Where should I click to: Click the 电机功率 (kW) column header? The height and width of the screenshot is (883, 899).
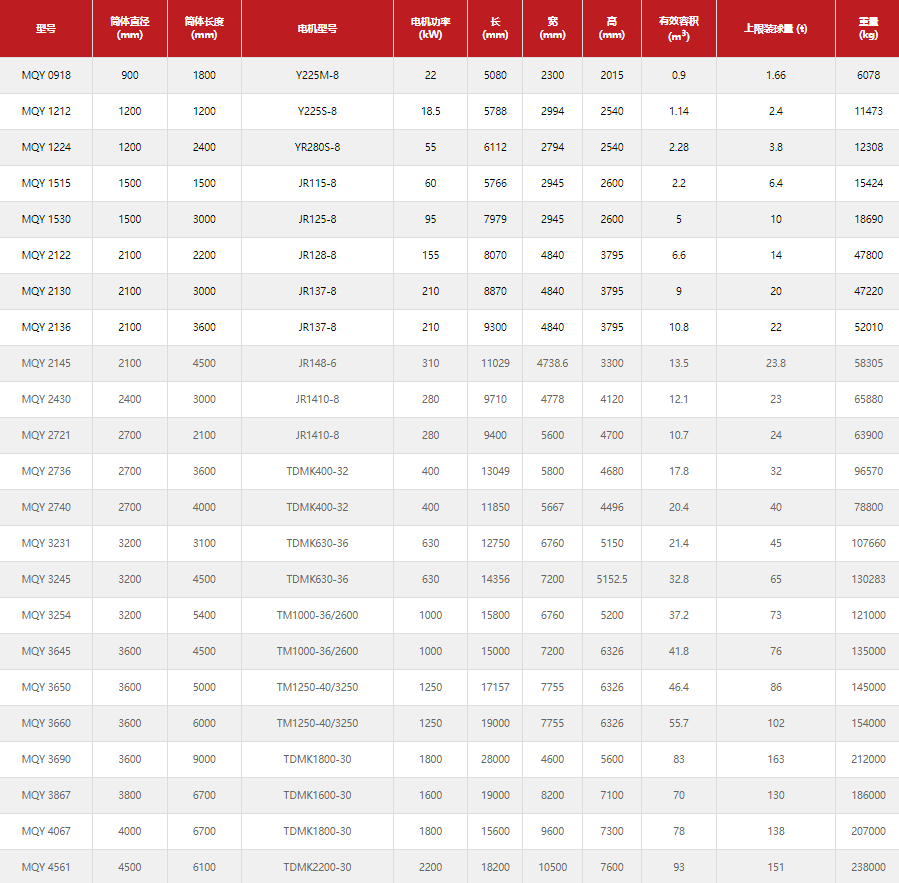coord(430,29)
